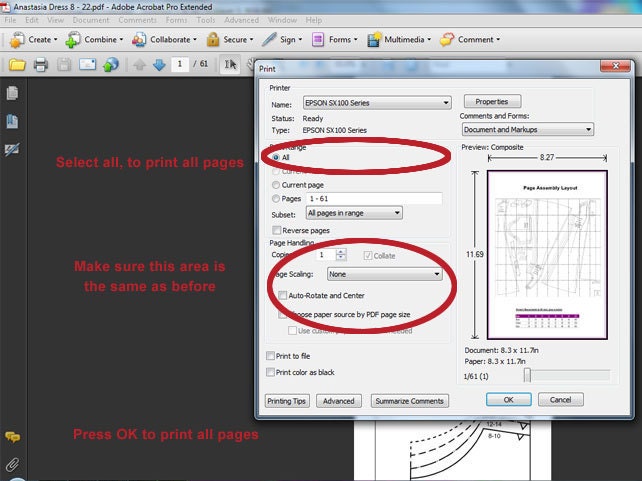The image size is (642, 481).
Task: Click the Print icon in toolbar
Action: tap(41, 64)
